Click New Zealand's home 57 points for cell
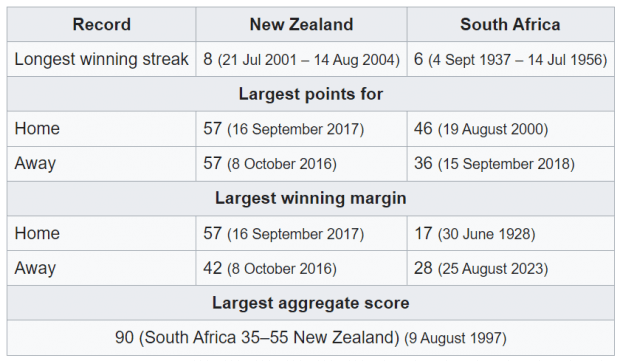This screenshot has height=361, width=620. click(301, 129)
